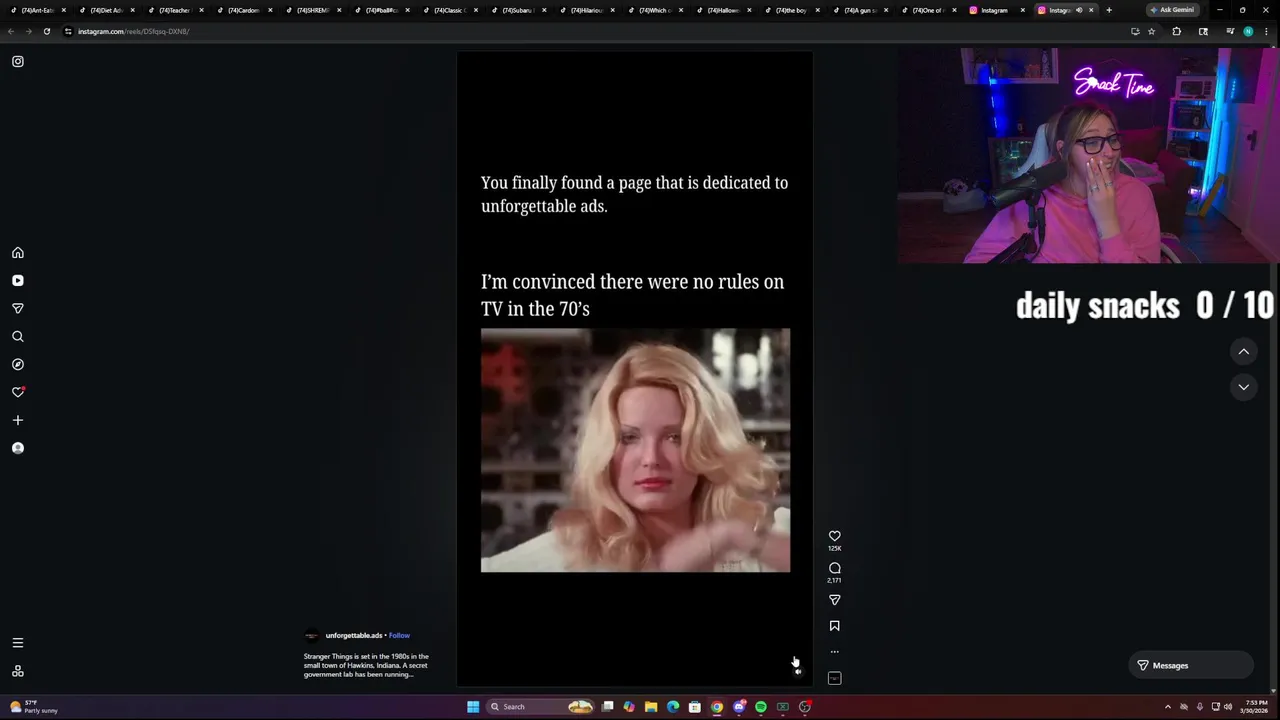The height and width of the screenshot is (720, 1280).
Task: Open the Instagram search magnifier in sidebar
Action: [18, 337]
